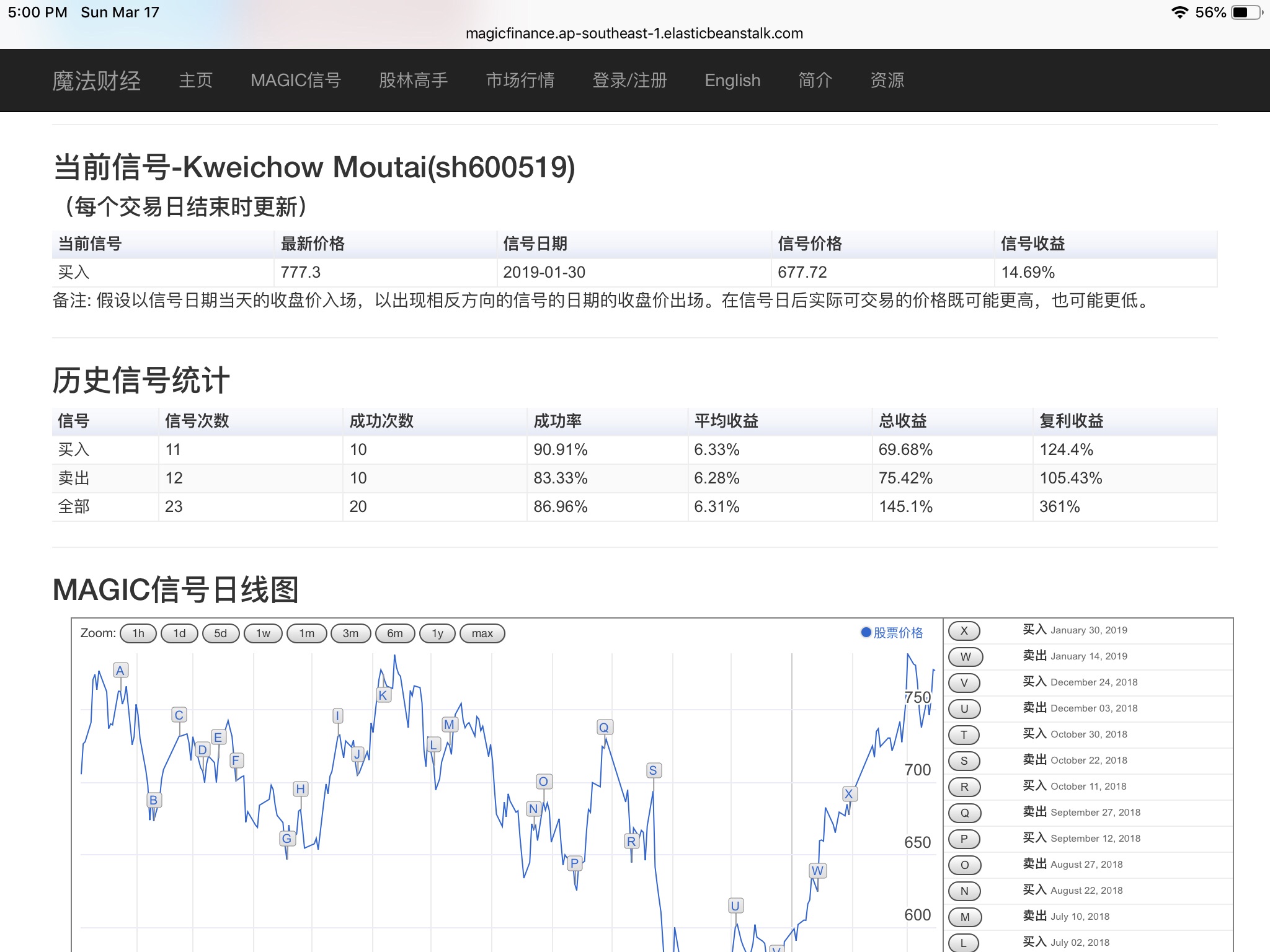Screen dimensions: 1270x952
Task: Click the M pill for July 10, 2018
Action: pos(964,917)
